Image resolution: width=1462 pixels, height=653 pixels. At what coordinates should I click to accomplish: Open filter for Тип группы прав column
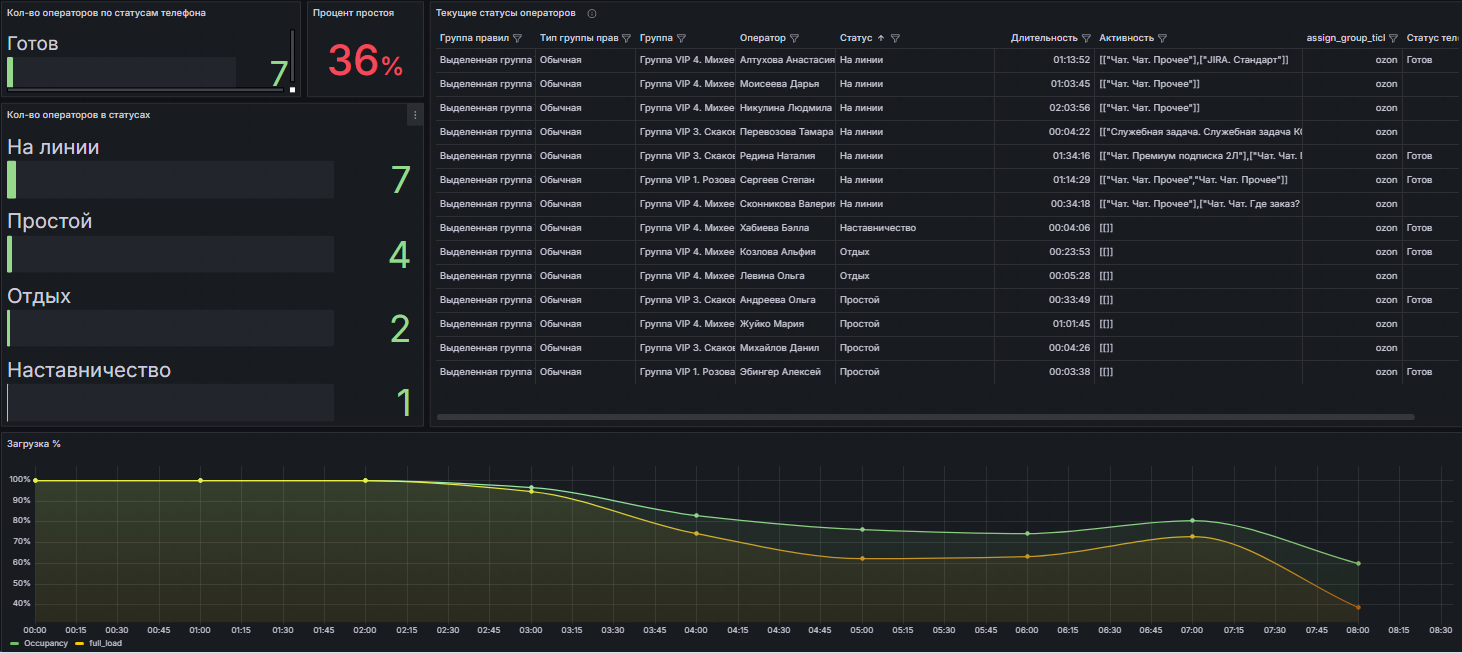click(x=626, y=39)
